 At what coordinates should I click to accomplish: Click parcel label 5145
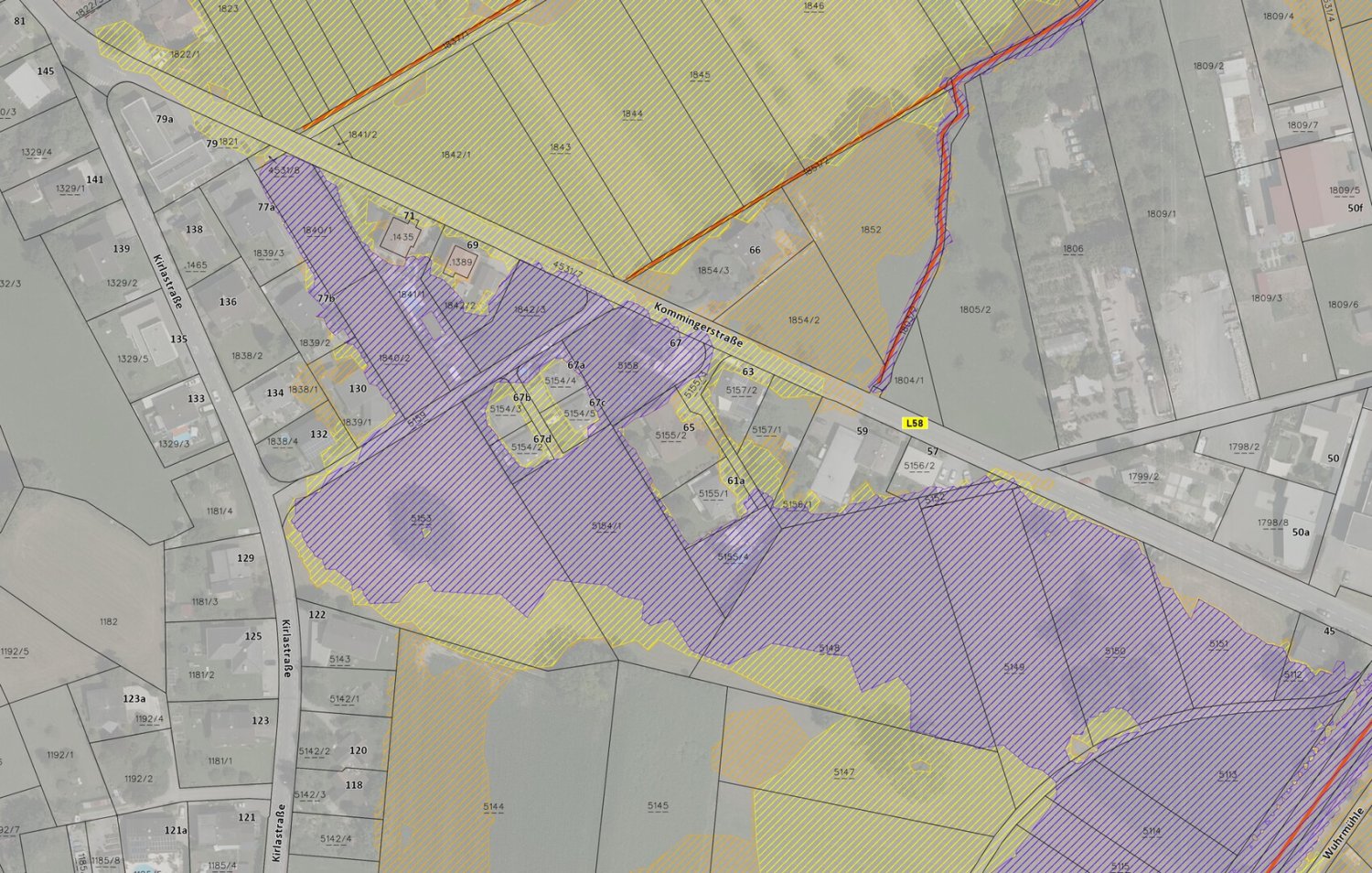click(658, 806)
